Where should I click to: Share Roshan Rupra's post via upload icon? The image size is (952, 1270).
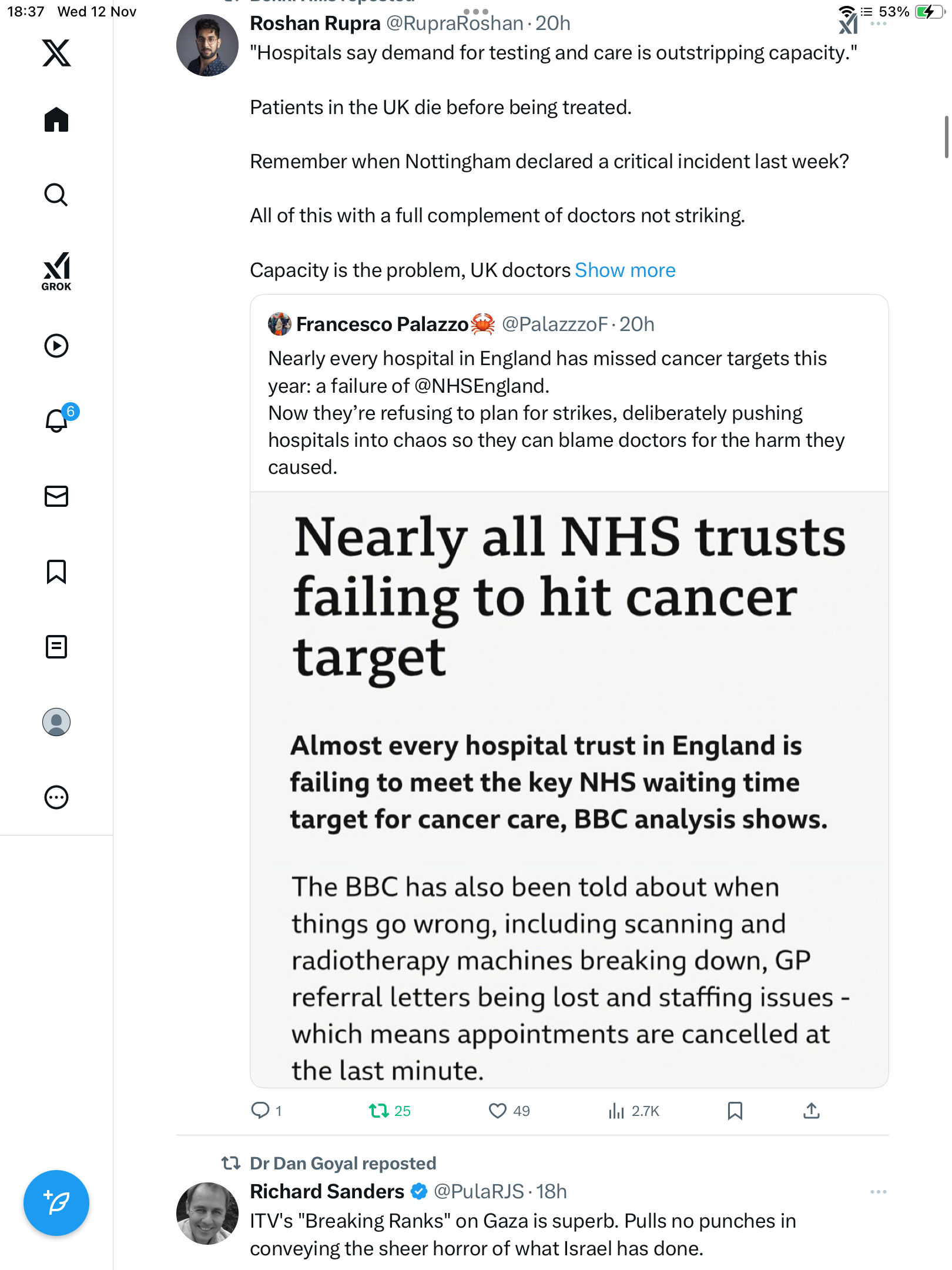coord(811,1111)
